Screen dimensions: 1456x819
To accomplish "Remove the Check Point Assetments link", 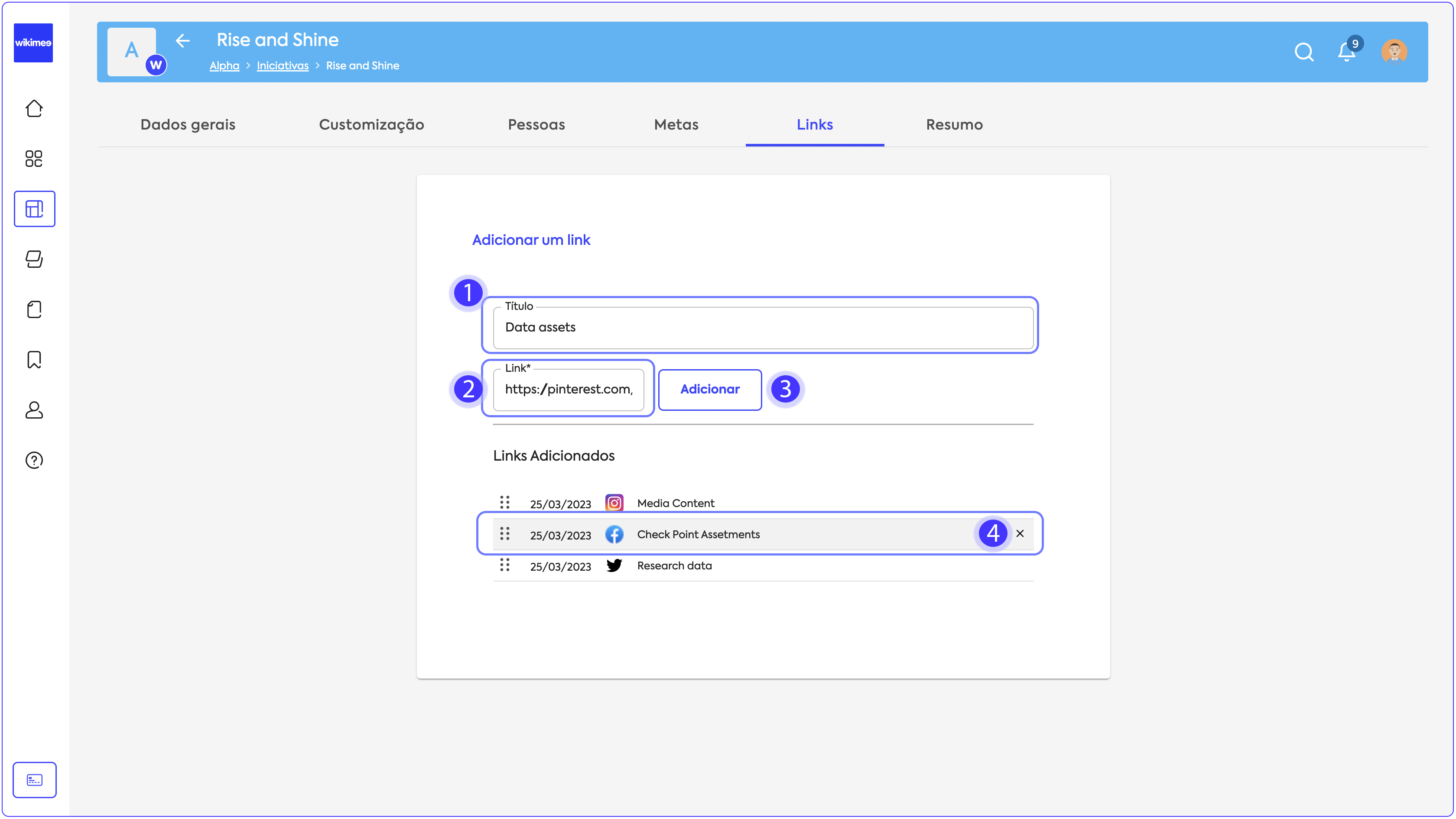I will pos(1020,533).
